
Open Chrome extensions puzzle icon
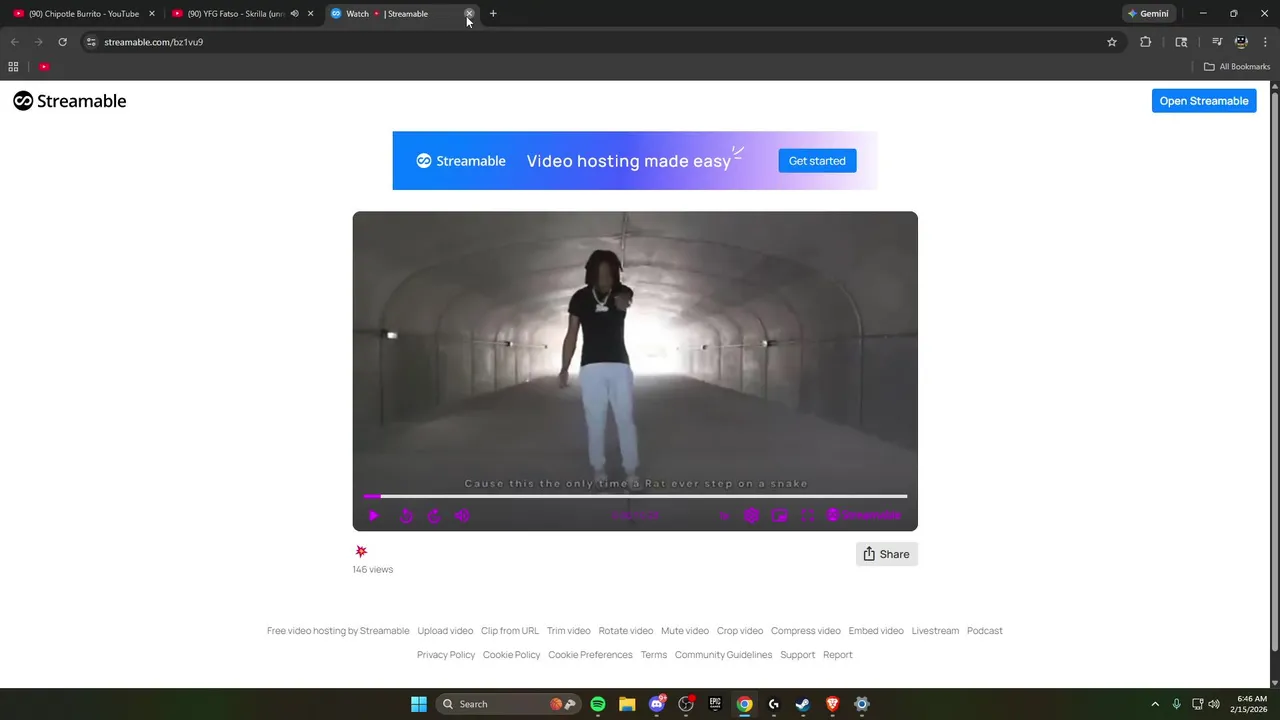(x=1146, y=42)
